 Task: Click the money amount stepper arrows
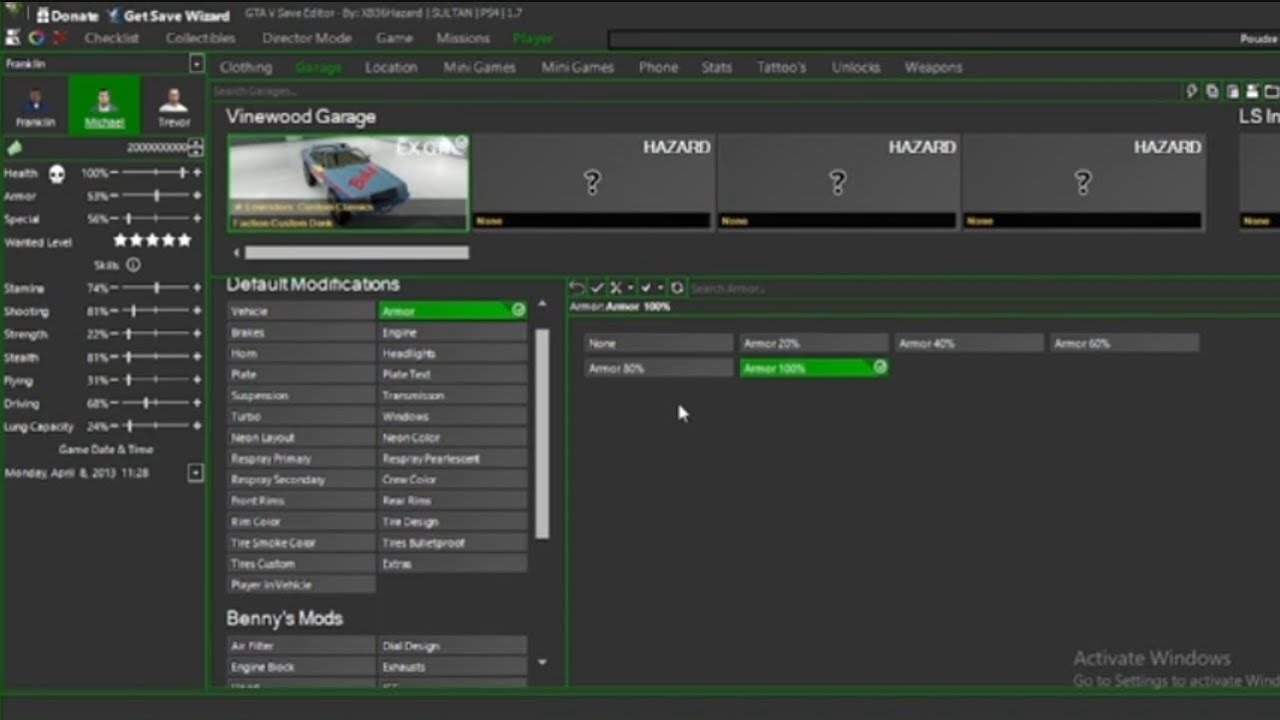click(x=196, y=148)
